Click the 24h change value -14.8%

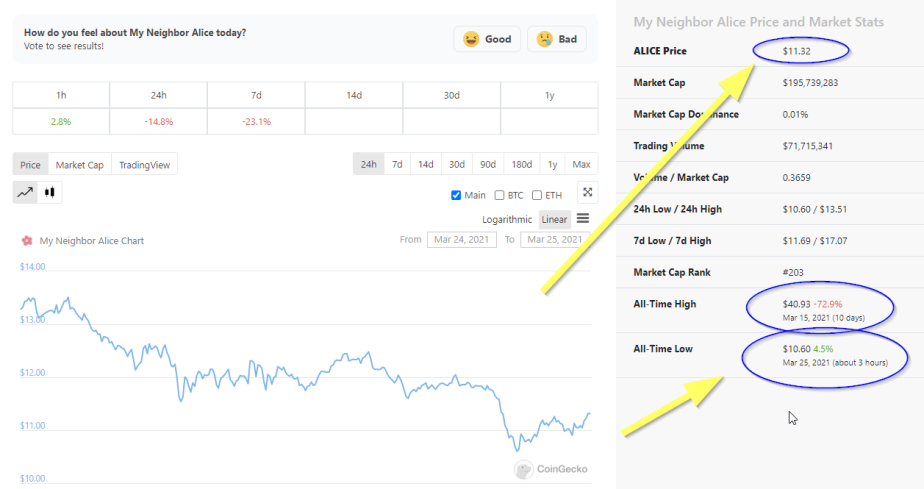point(159,121)
